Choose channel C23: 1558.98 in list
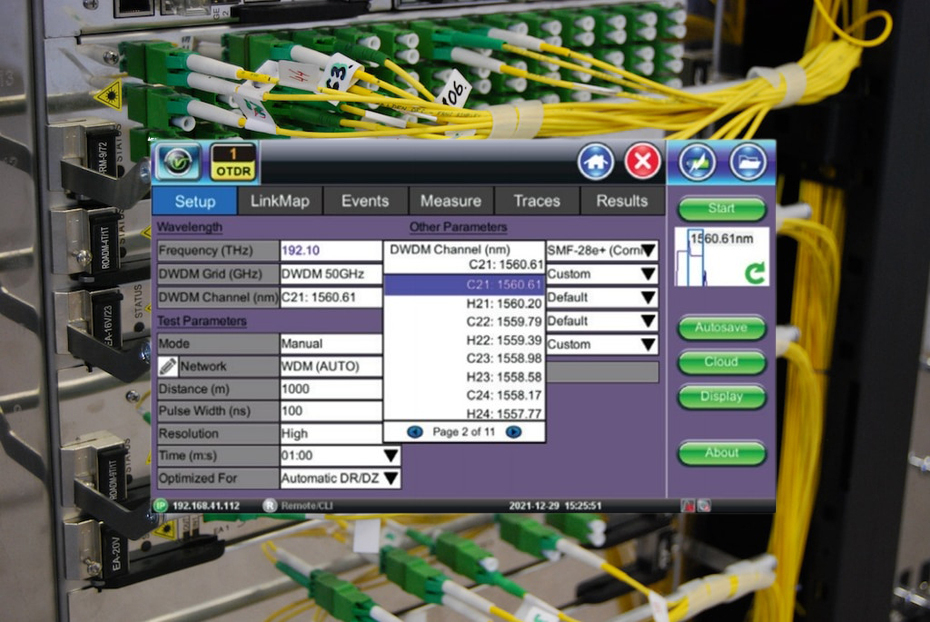Screen dimensions: 930x622 tap(464, 358)
